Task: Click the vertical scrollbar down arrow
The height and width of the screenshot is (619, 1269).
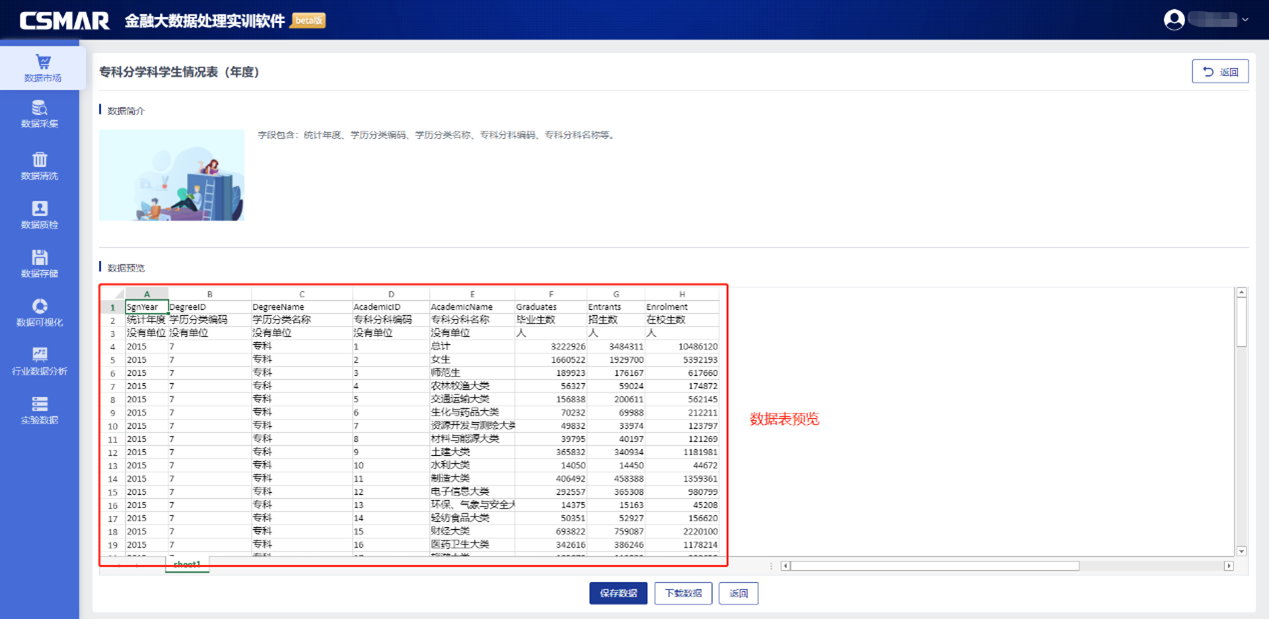Action: (1241, 551)
